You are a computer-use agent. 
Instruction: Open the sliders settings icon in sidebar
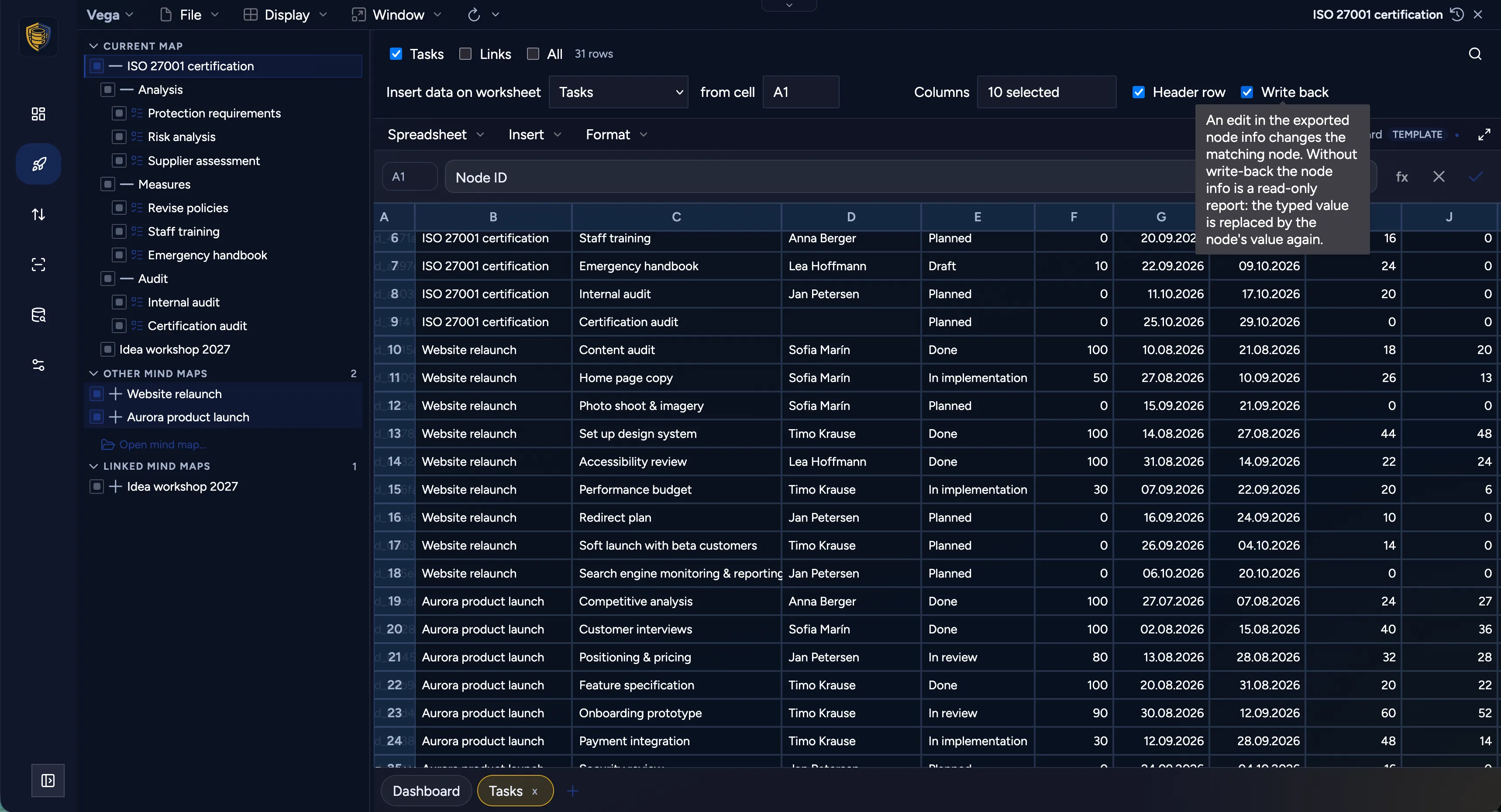38,365
